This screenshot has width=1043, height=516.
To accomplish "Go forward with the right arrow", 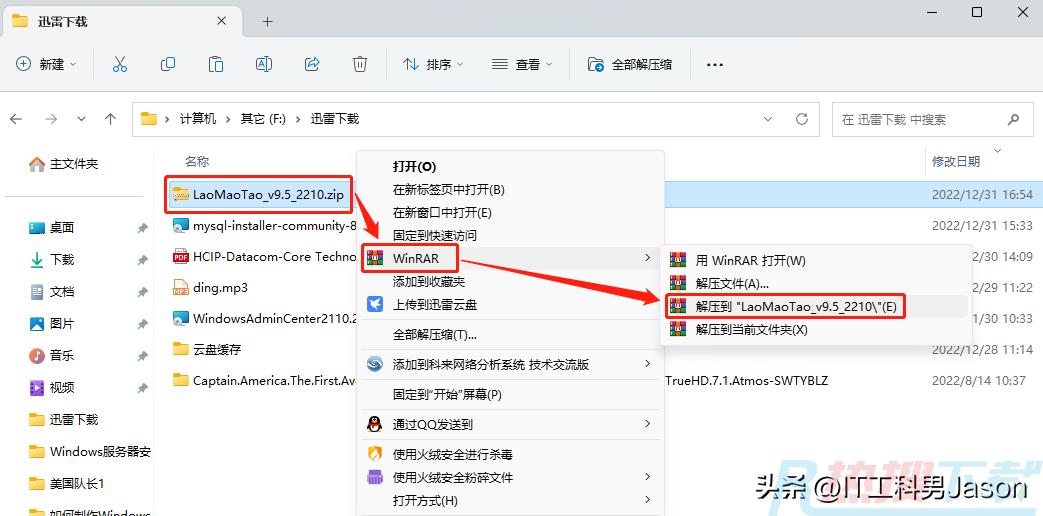I will coord(51,119).
